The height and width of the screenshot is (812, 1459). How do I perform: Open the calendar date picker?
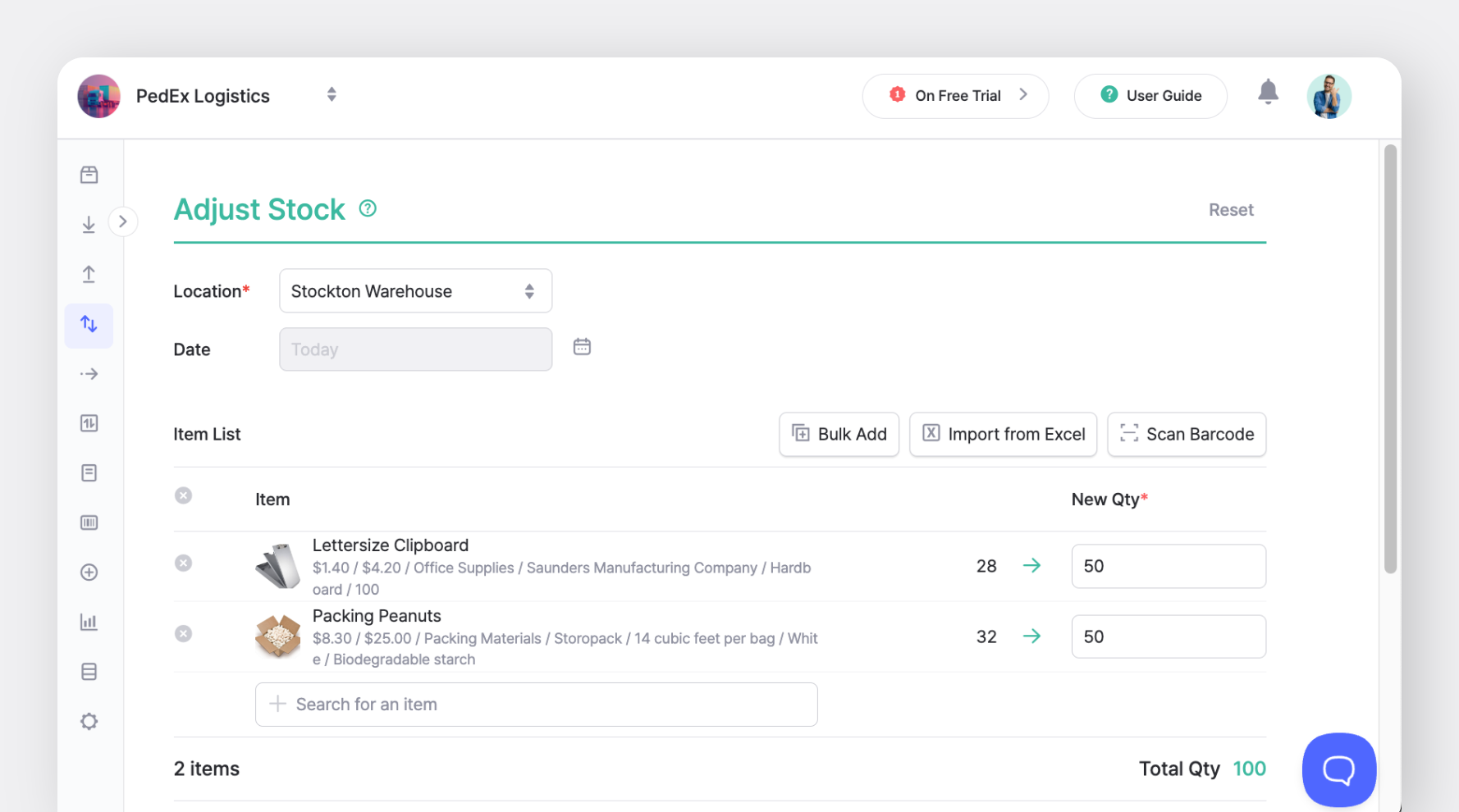pos(582,346)
